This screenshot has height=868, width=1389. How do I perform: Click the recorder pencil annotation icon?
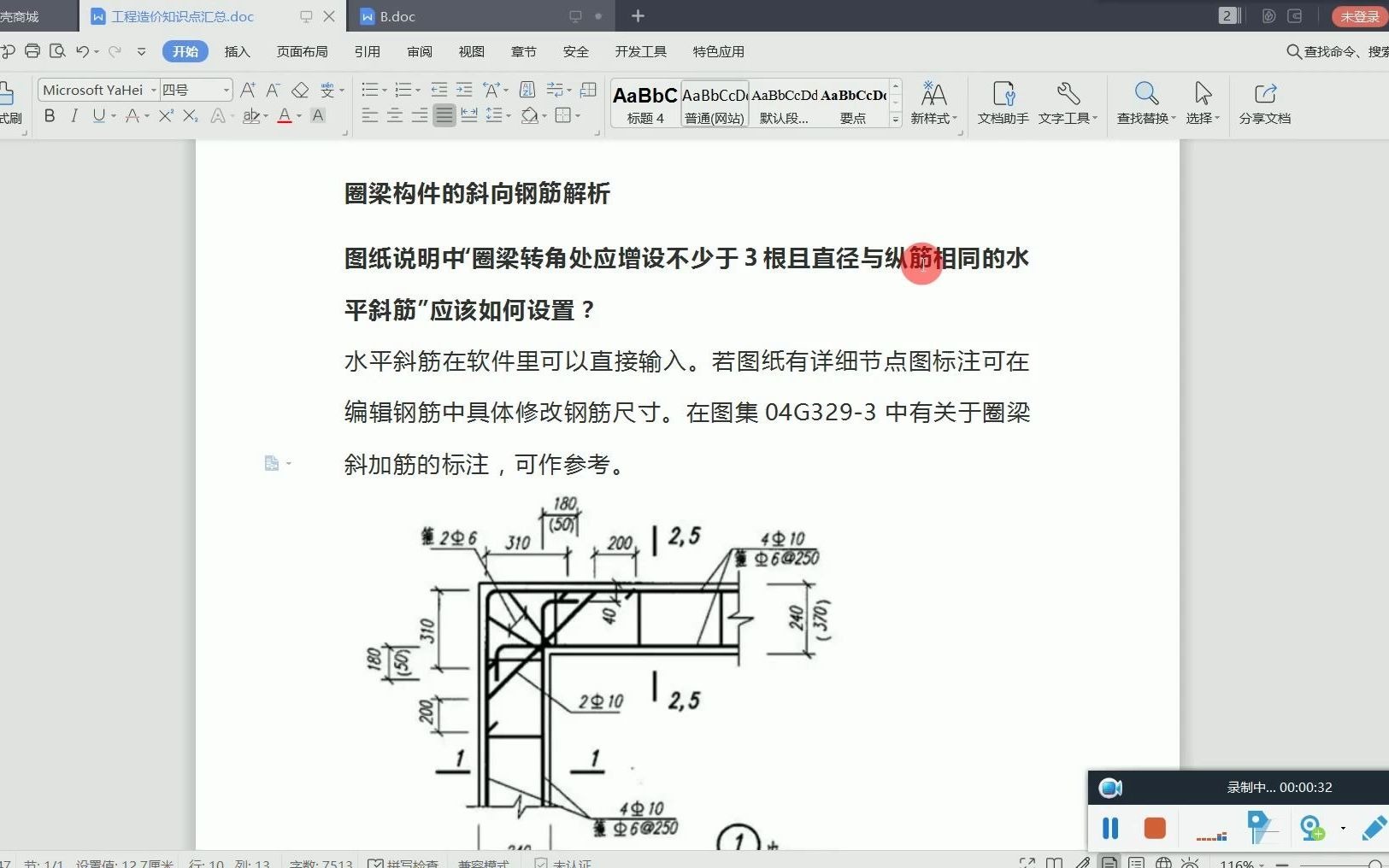[x=1373, y=828]
